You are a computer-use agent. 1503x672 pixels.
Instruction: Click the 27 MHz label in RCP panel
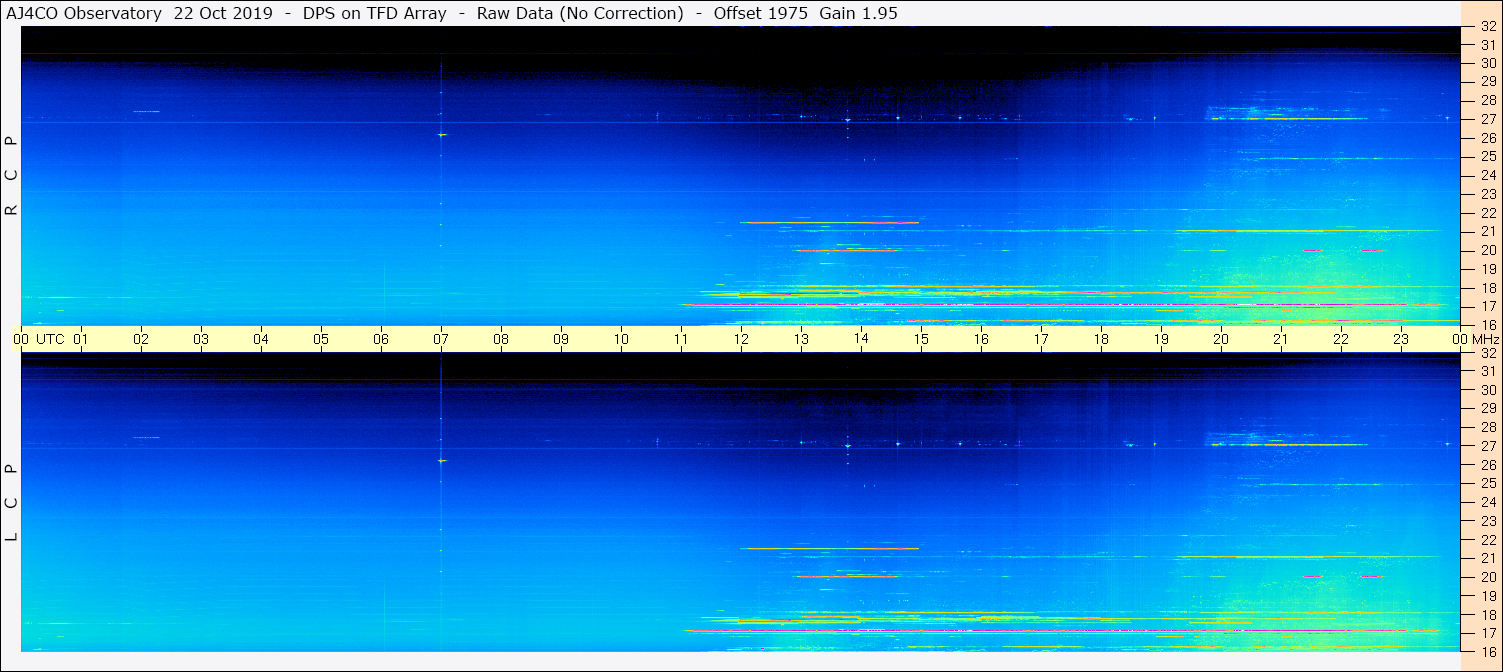tap(1487, 119)
